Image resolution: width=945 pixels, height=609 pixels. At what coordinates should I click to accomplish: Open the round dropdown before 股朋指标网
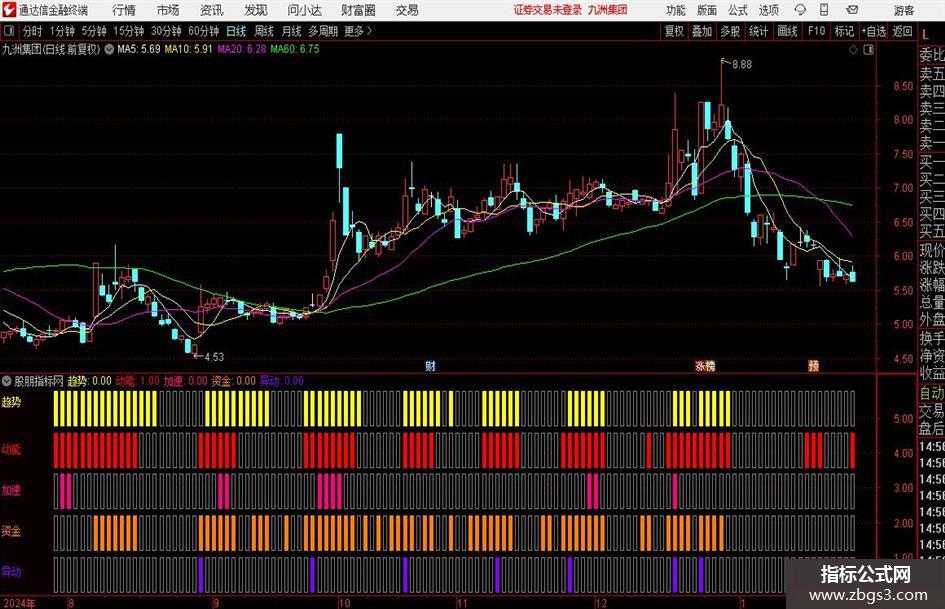(x=7, y=381)
